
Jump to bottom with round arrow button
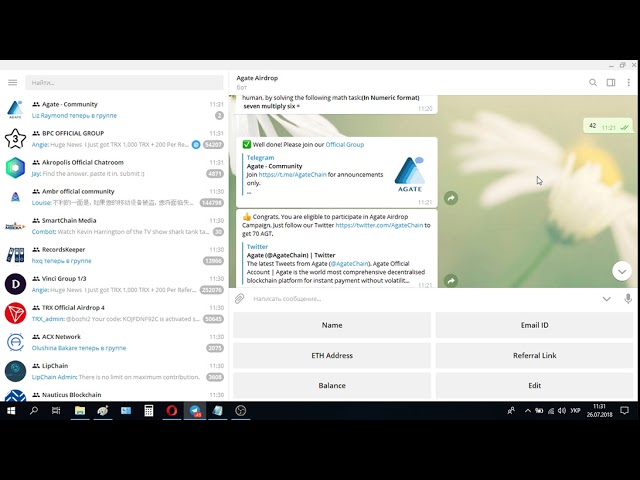(622, 271)
